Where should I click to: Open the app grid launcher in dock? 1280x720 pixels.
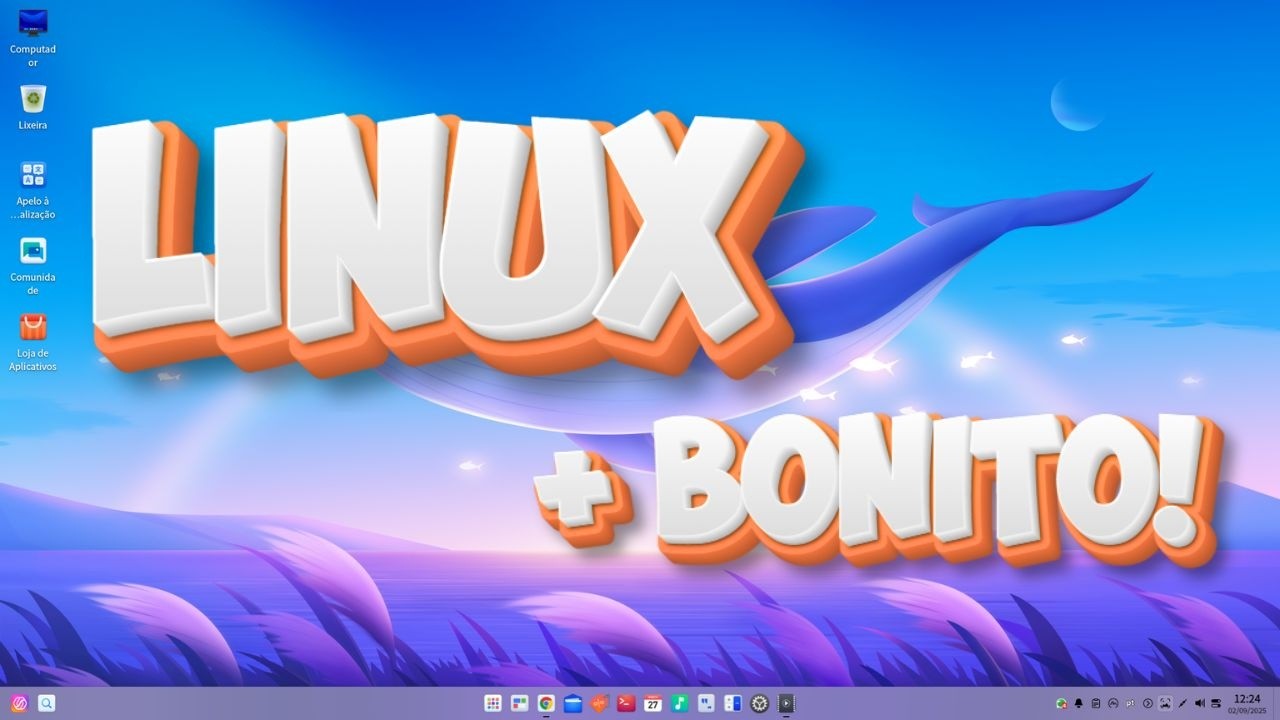tap(492, 703)
